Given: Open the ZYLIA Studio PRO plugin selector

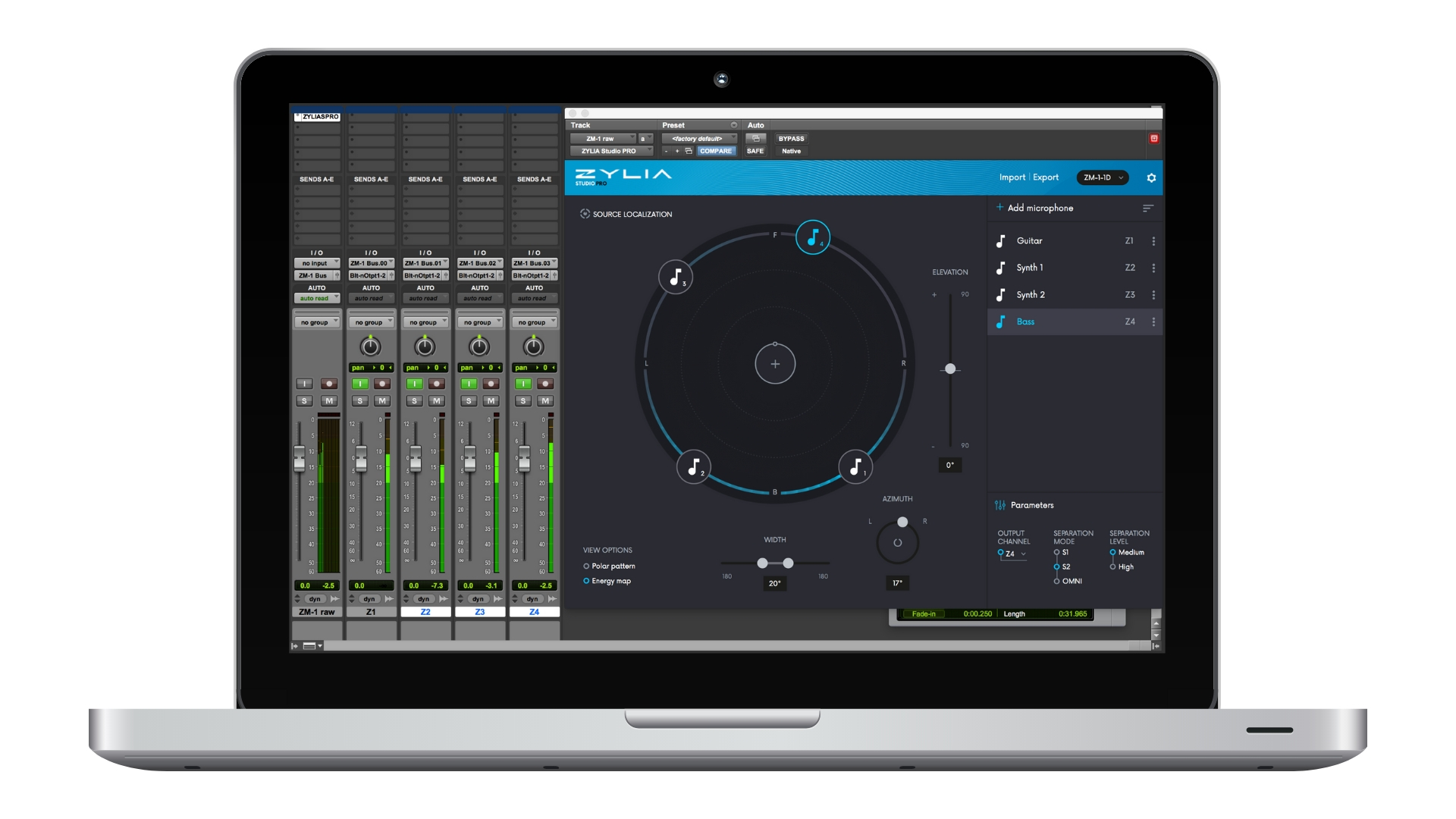Looking at the screenshot, I should pyautogui.click(x=611, y=151).
